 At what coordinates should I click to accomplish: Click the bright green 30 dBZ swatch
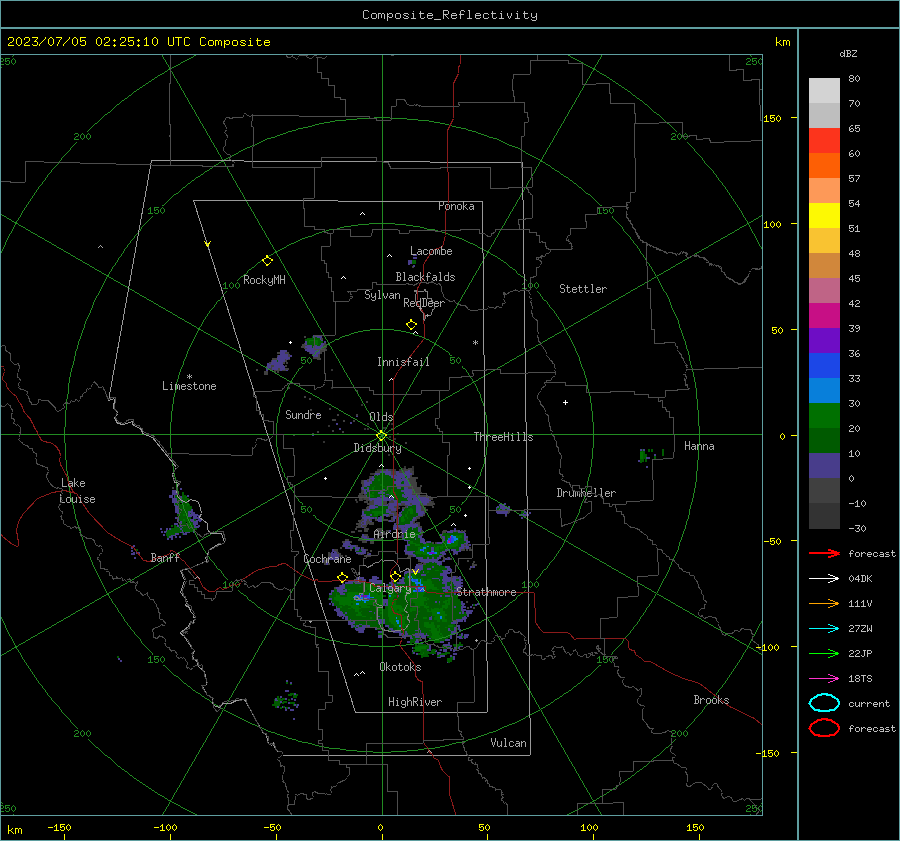[824, 415]
